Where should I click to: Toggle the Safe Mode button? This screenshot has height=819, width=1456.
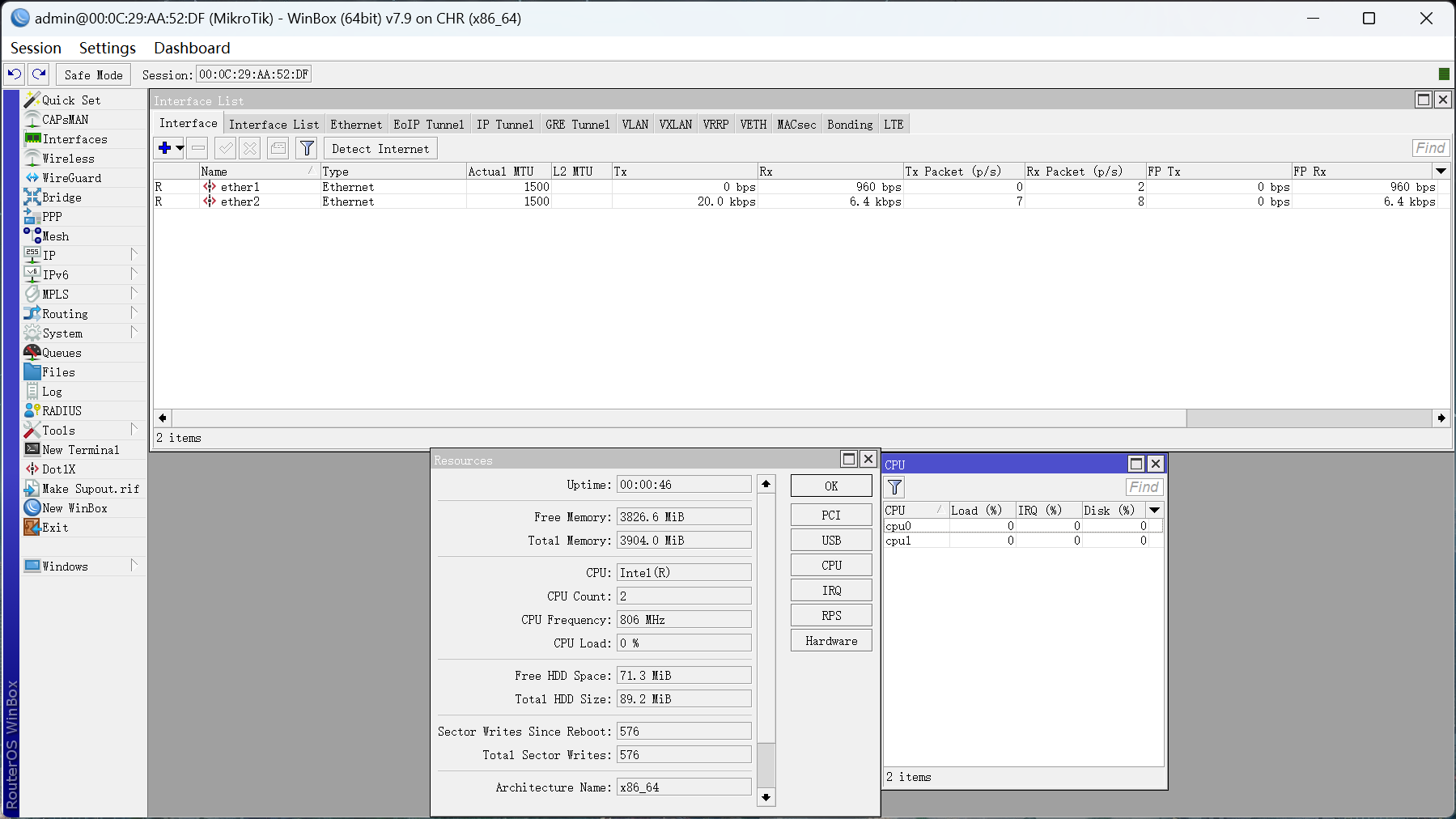(93, 75)
